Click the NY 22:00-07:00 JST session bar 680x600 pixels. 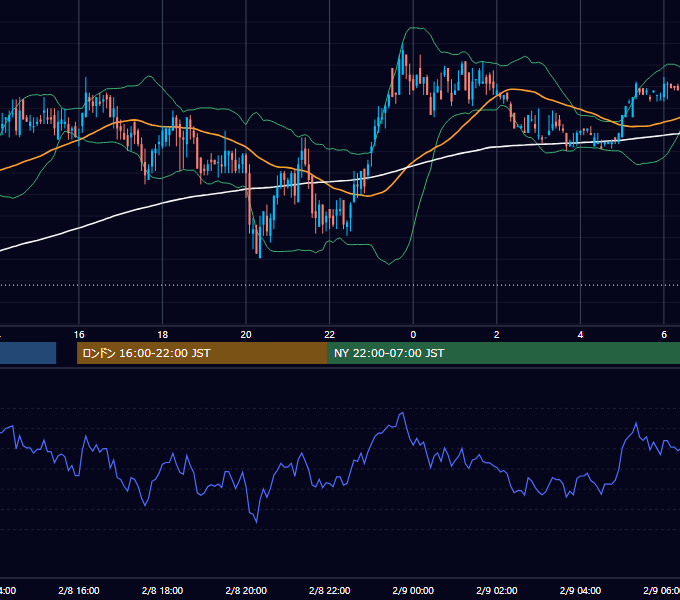pyautogui.click(x=504, y=353)
